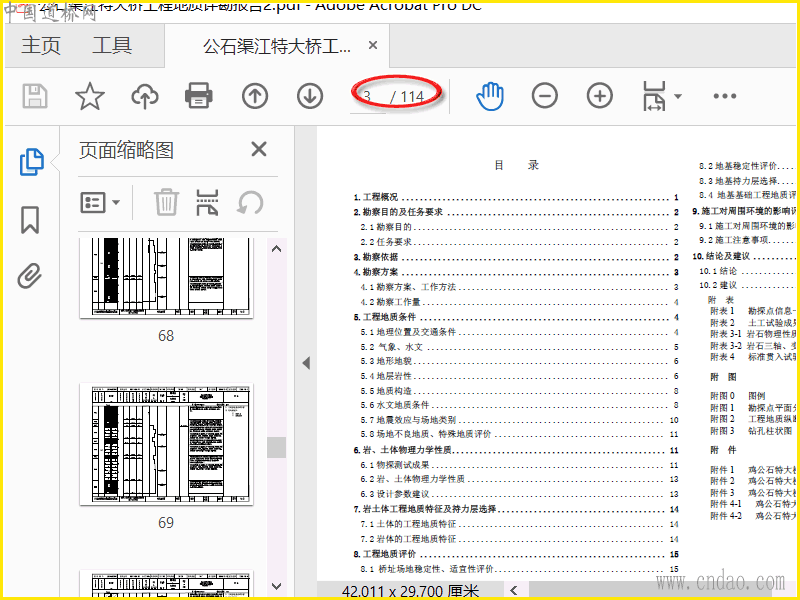Close the 公石渠江特大桥工... document tab
This screenshot has width=800, height=600.
coord(373,45)
